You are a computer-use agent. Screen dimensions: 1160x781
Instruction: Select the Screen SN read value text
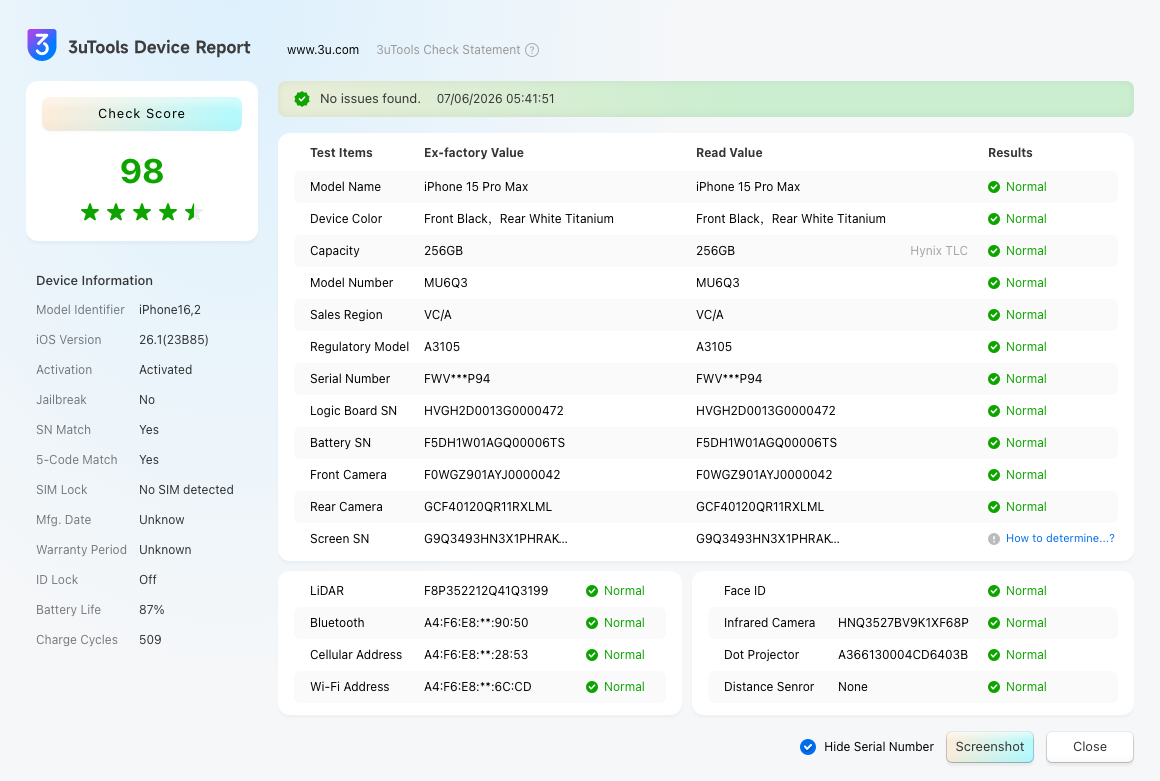click(767, 539)
